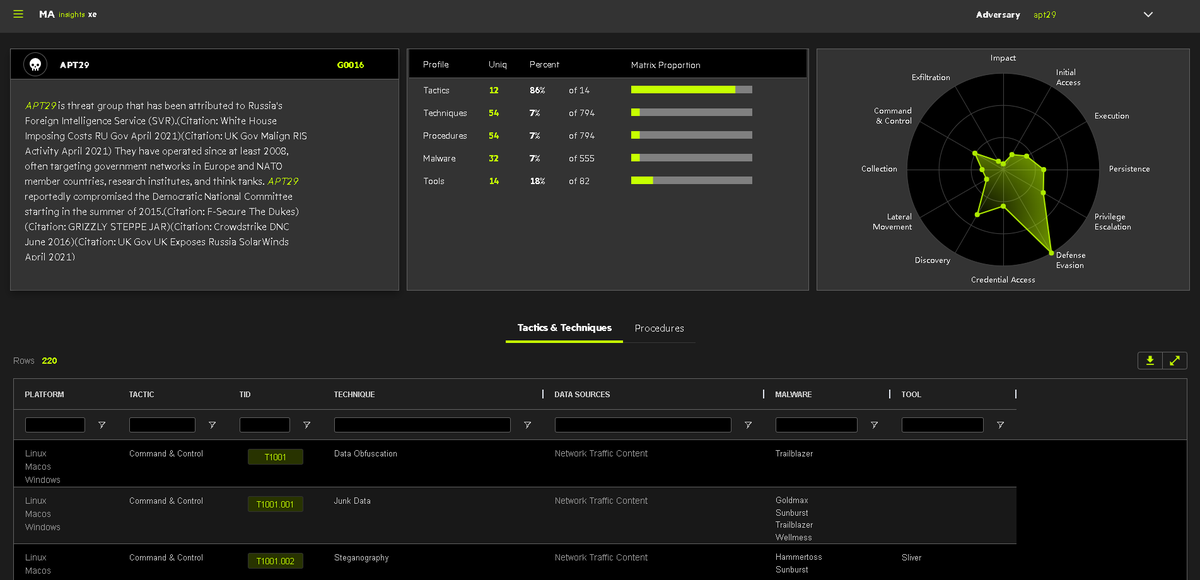The width and height of the screenshot is (1200, 580).
Task: Open technique T1001 badge
Action: click(x=275, y=457)
